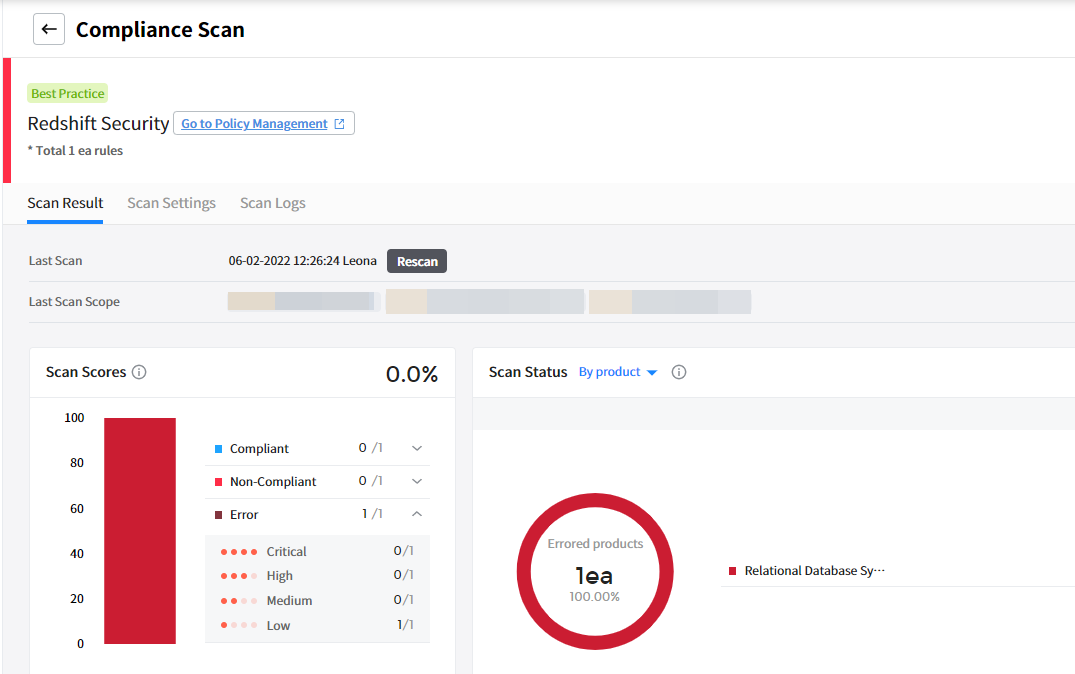Switch to the Scan Settings tab
The height and width of the screenshot is (674, 1075).
[x=171, y=203]
